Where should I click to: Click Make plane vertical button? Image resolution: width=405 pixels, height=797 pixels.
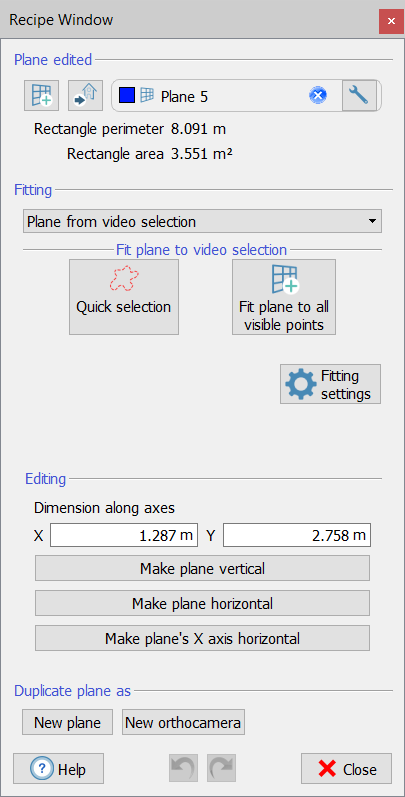tap(202, 568)
